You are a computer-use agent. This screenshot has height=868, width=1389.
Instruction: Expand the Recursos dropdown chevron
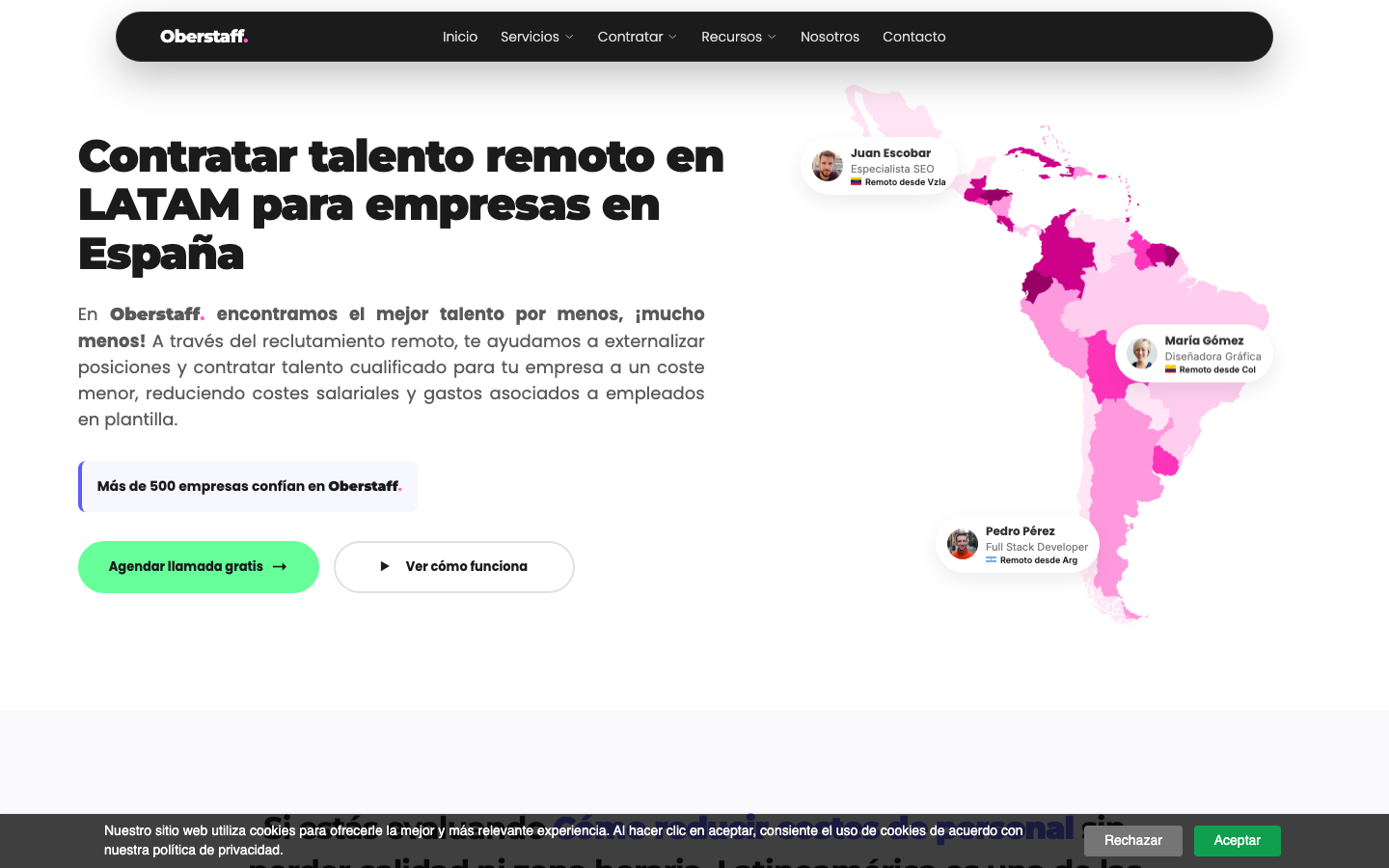[x=772, y=37]
